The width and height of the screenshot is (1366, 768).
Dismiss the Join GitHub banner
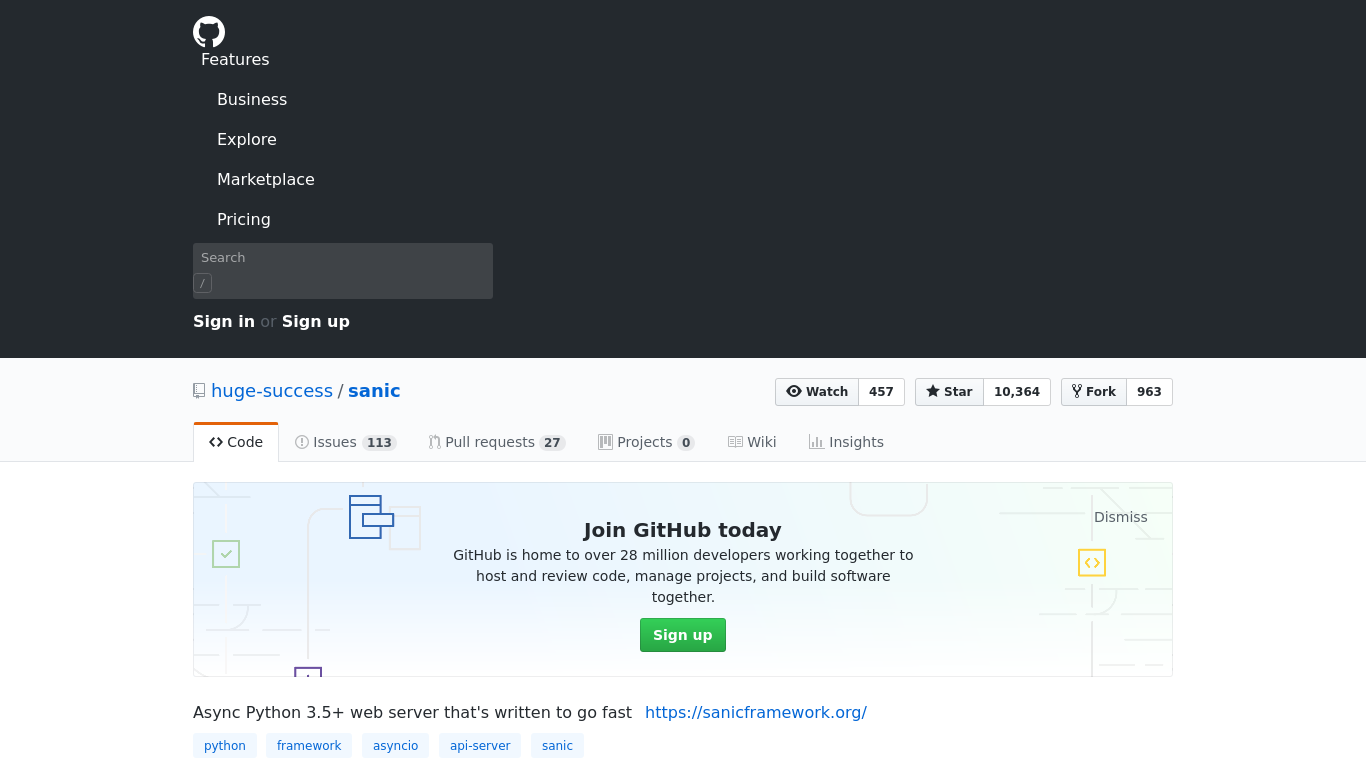pos(1120,517)
